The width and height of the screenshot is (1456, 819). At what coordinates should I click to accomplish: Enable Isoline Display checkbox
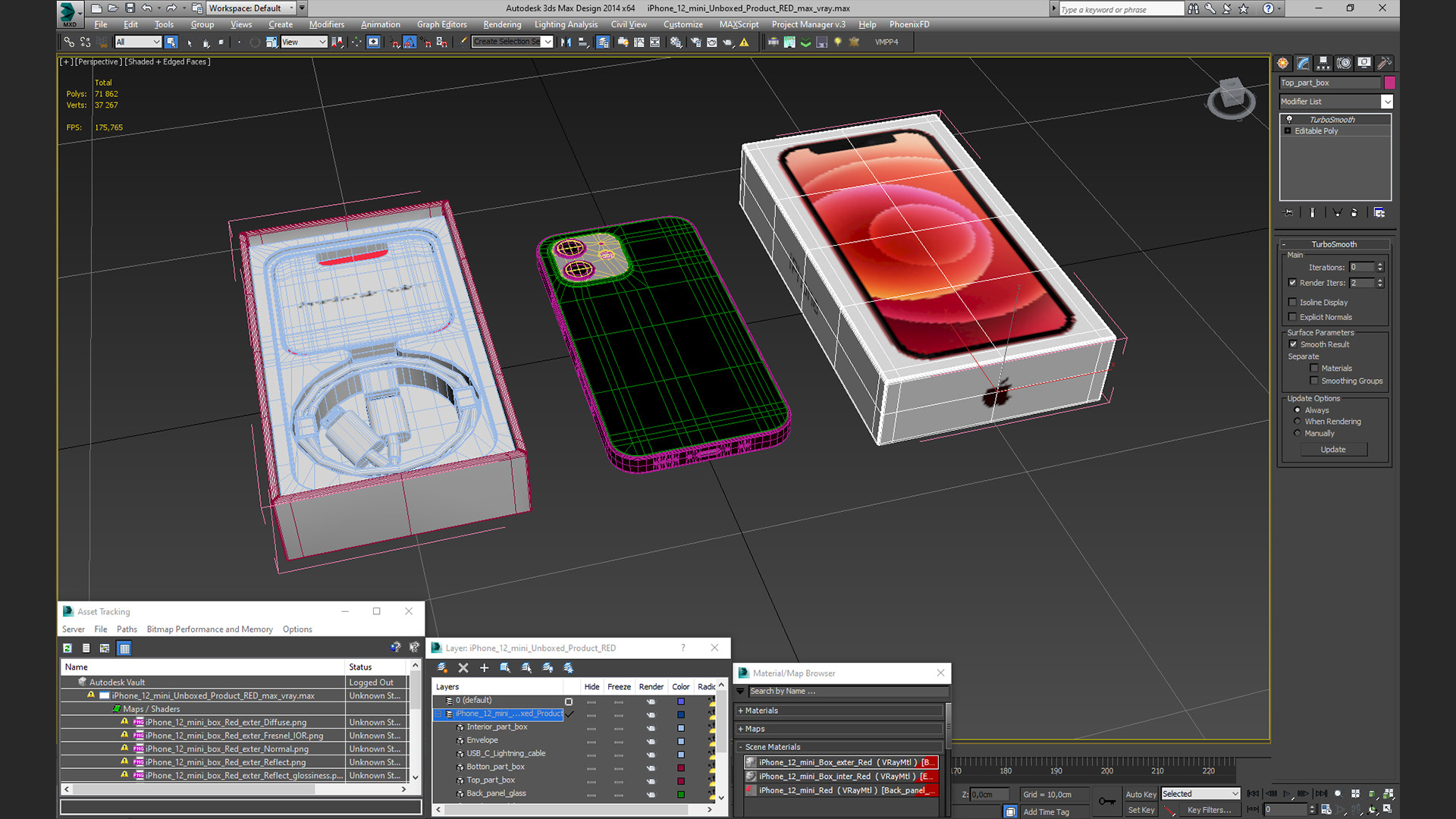1293,303
